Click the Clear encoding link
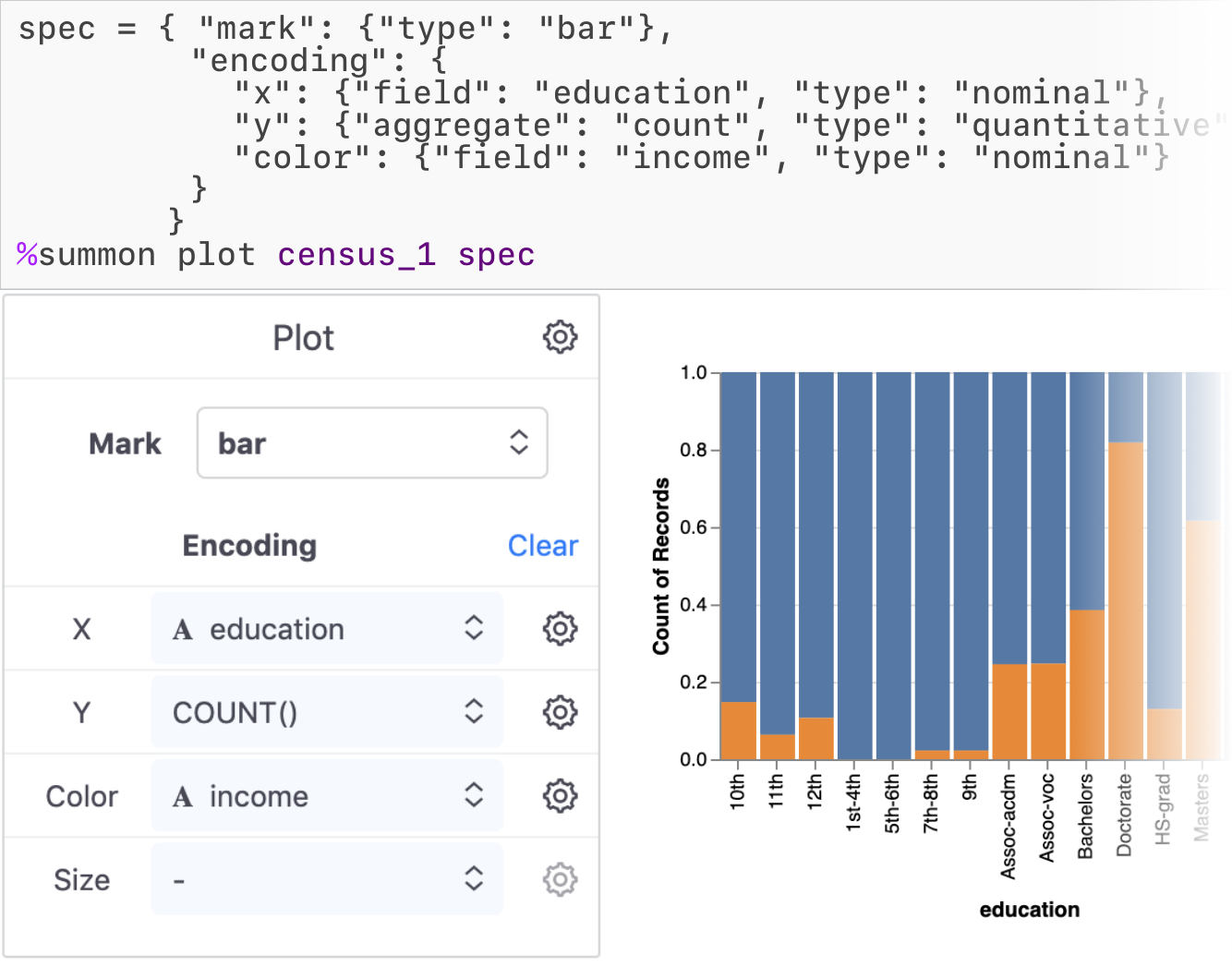Viewport: 1232px width, 967px height. click(x=542, y=546)
